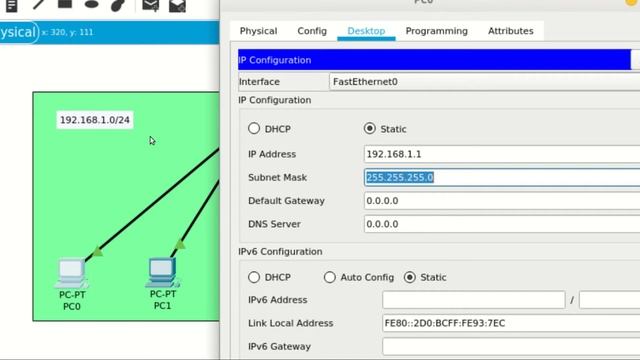Switch to the Programming tab

(436, 31)
